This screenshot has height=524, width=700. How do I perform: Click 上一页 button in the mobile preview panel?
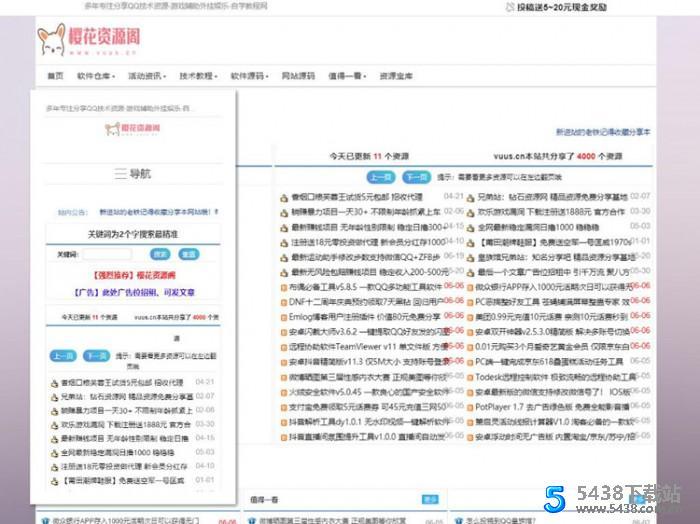pyautogui.click(x=63, y=356)
